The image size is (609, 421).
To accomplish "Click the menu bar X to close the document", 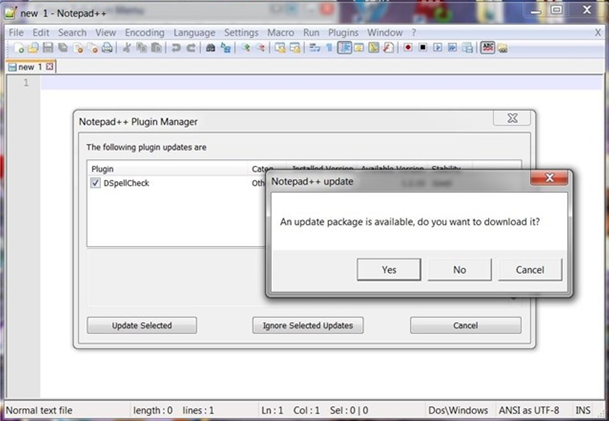I will (598, 33).
